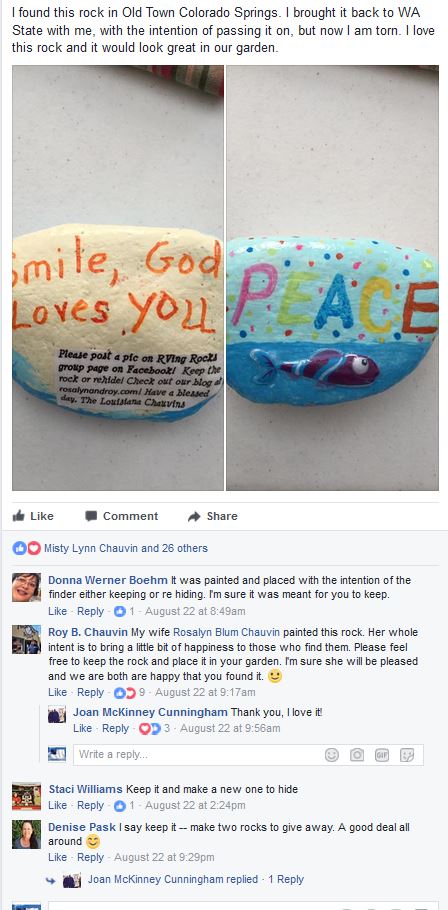The height and width of the screenshot is (910, 448).
Task: Click the Share arrow button
Action: point(212,516)
